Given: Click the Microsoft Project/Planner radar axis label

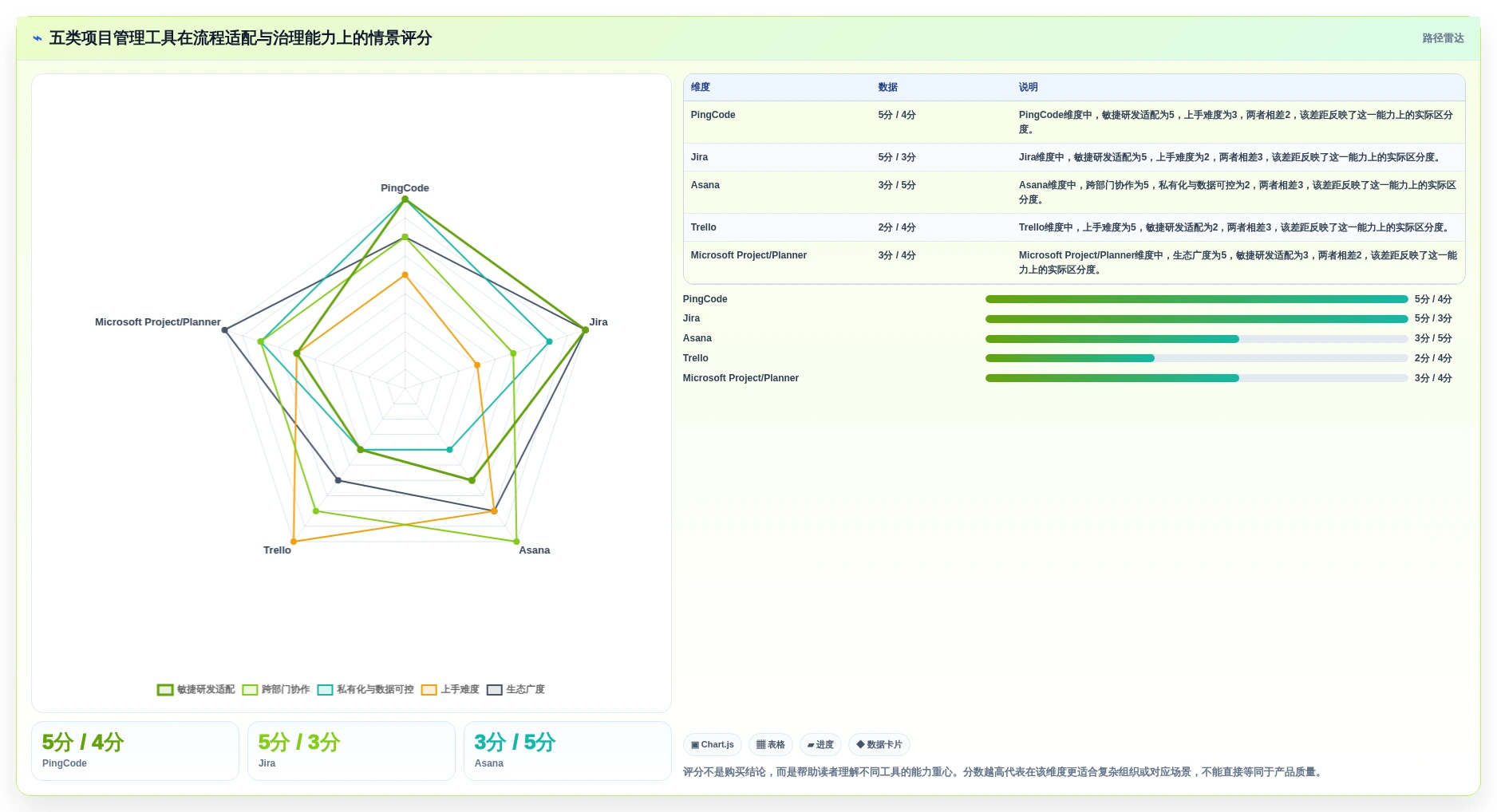Looking at the screenshot, I should (157, 322).
